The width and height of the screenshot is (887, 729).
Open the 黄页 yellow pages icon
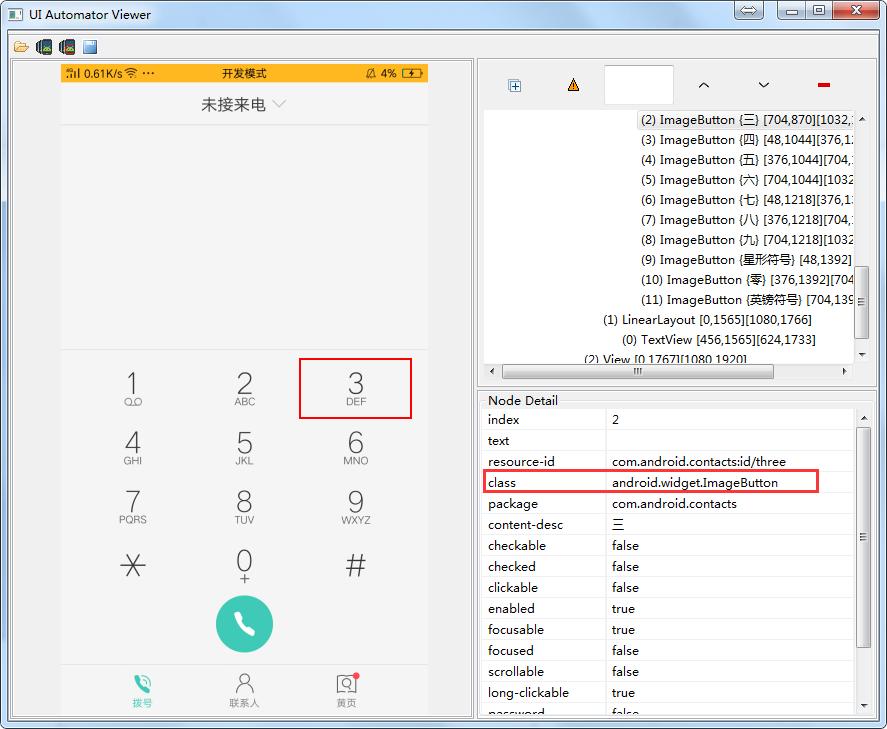click(x=346, y=689)
